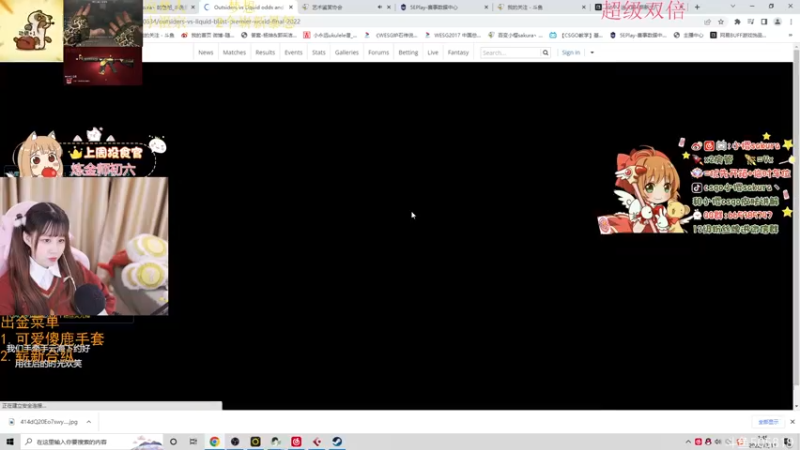This screenshot has height=450, width=800.
Task: Toggle the browser side panel icon
Action: [764, 22]
